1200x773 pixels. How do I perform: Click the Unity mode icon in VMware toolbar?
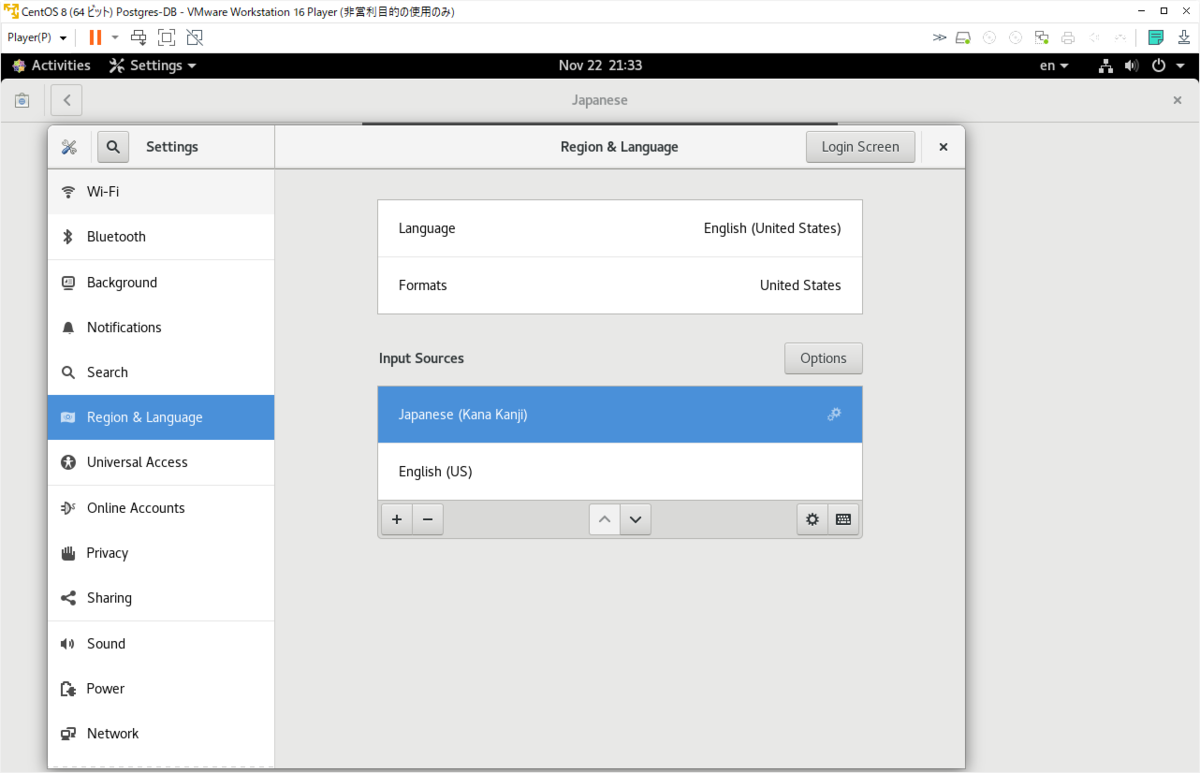[x=195, y=38]
